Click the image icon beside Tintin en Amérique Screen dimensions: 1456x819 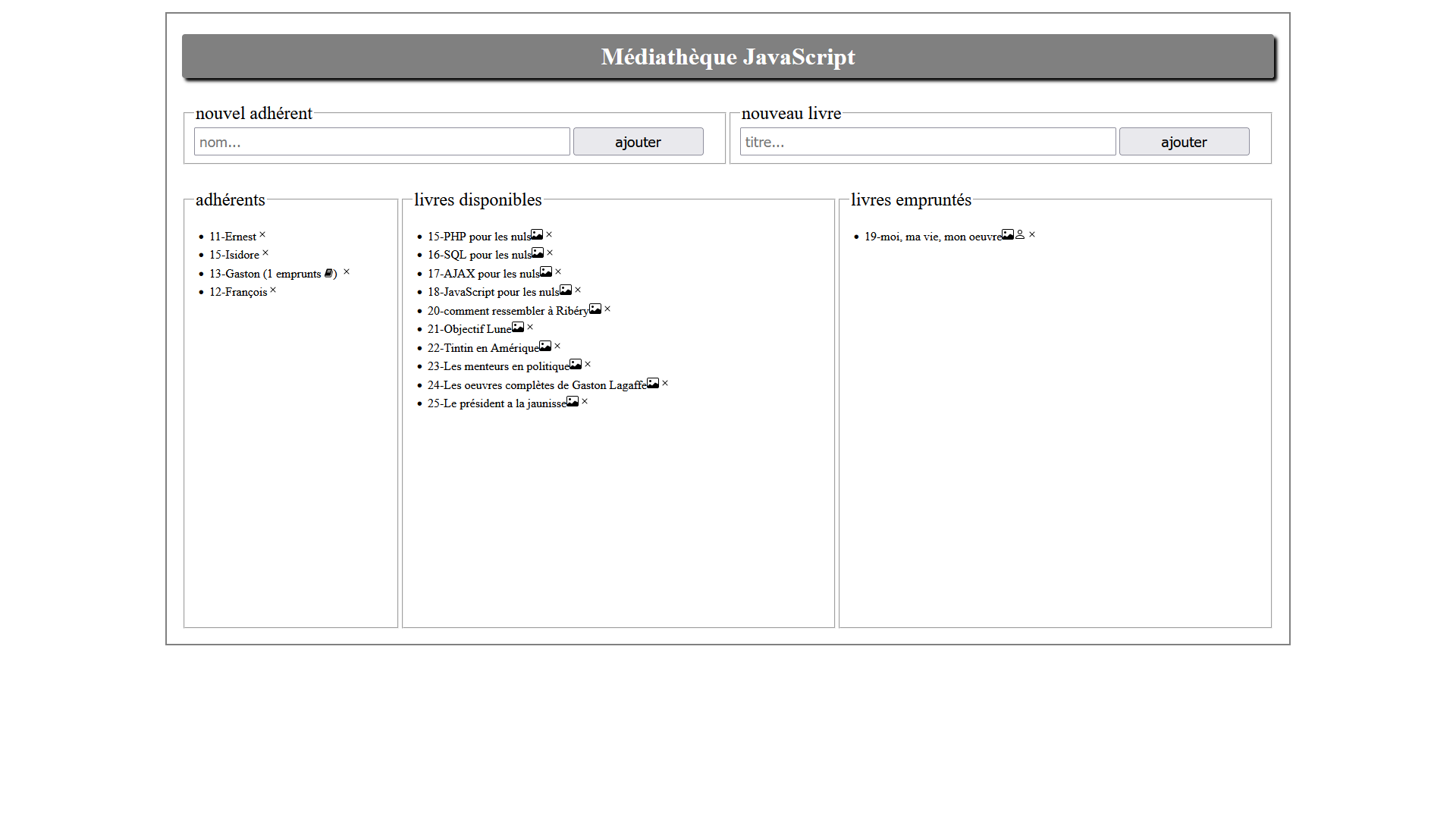click(x=545, y=347)
